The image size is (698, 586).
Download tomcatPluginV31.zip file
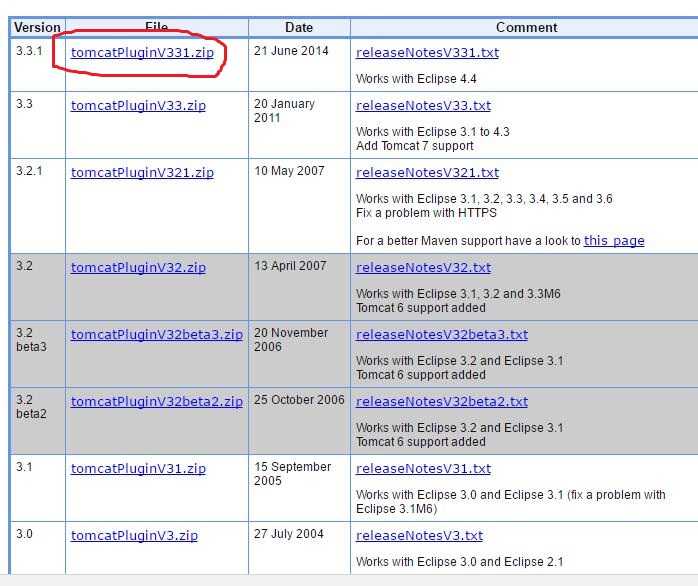pos(138,468)
